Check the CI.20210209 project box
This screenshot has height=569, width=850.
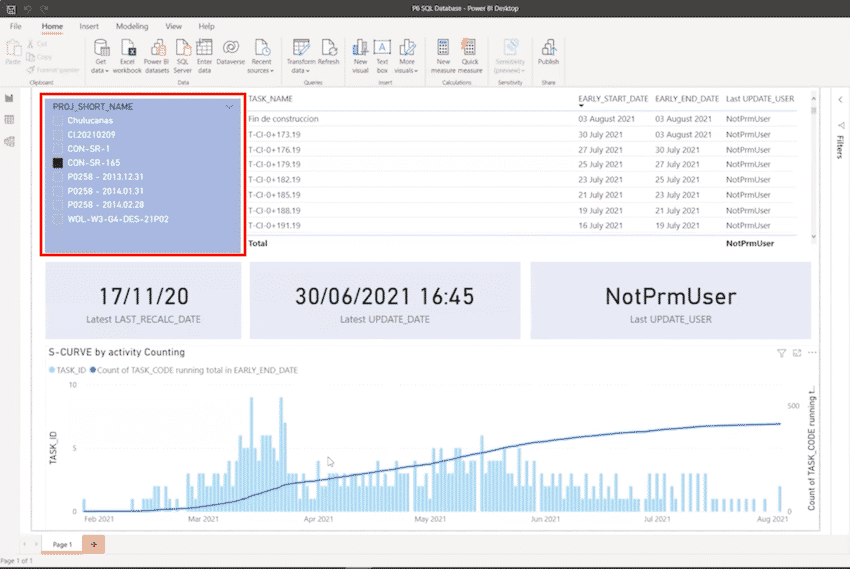(57, 135)
